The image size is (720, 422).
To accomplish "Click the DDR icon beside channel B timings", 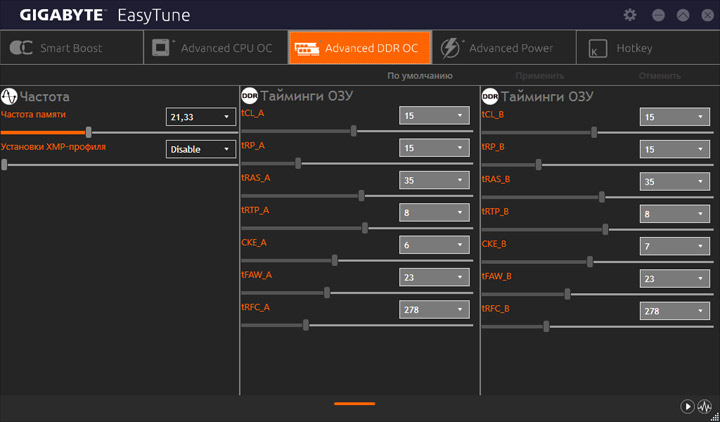I will pyautogui.click(x=490, y=96).
